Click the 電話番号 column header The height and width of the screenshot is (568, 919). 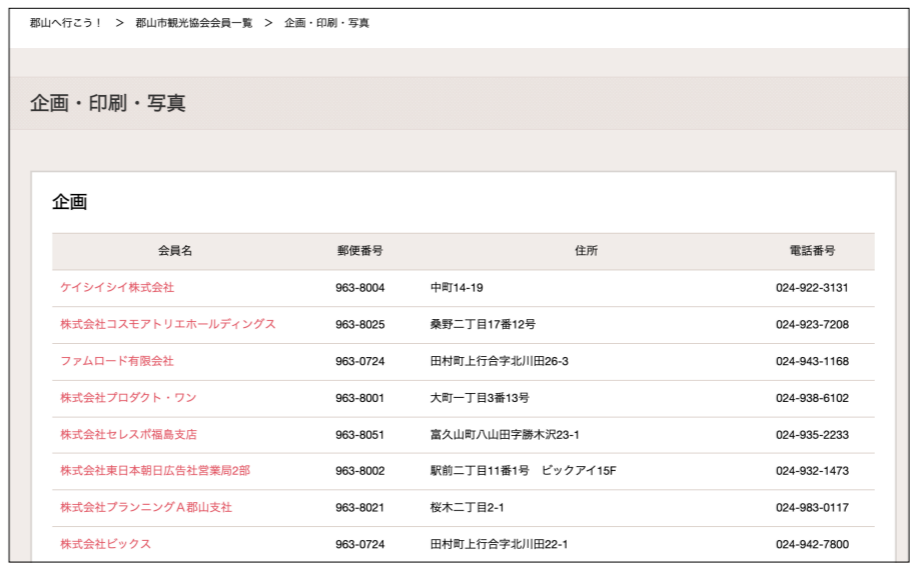812,251
